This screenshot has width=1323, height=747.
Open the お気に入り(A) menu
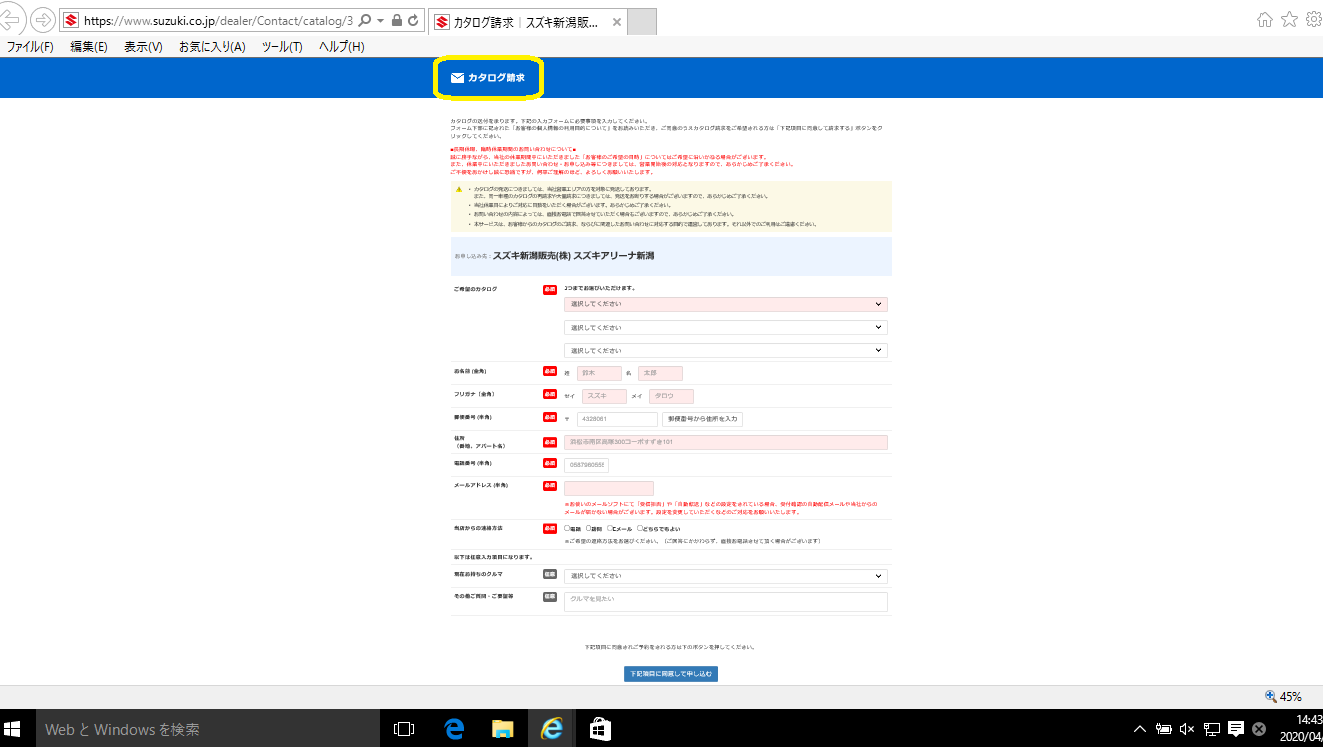pos(212,47)
